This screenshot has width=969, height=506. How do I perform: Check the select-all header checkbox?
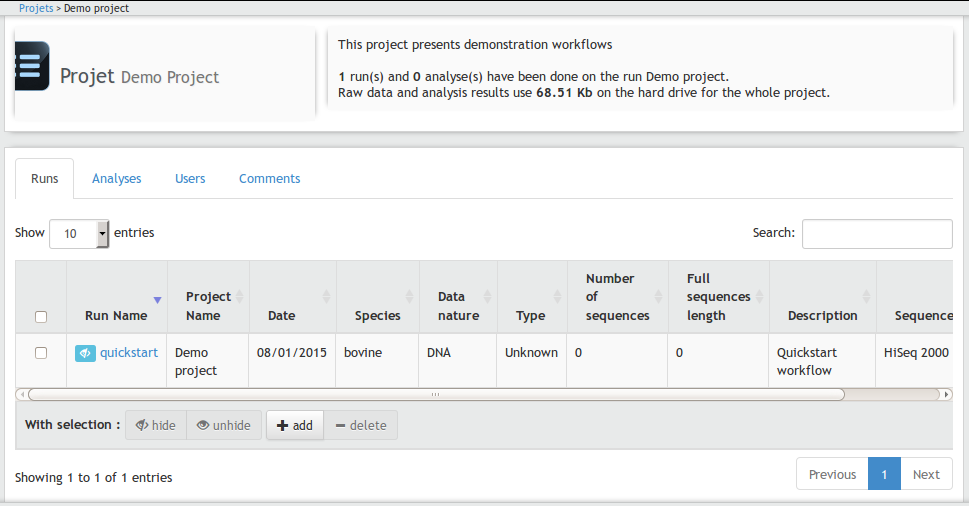[41, 317]
